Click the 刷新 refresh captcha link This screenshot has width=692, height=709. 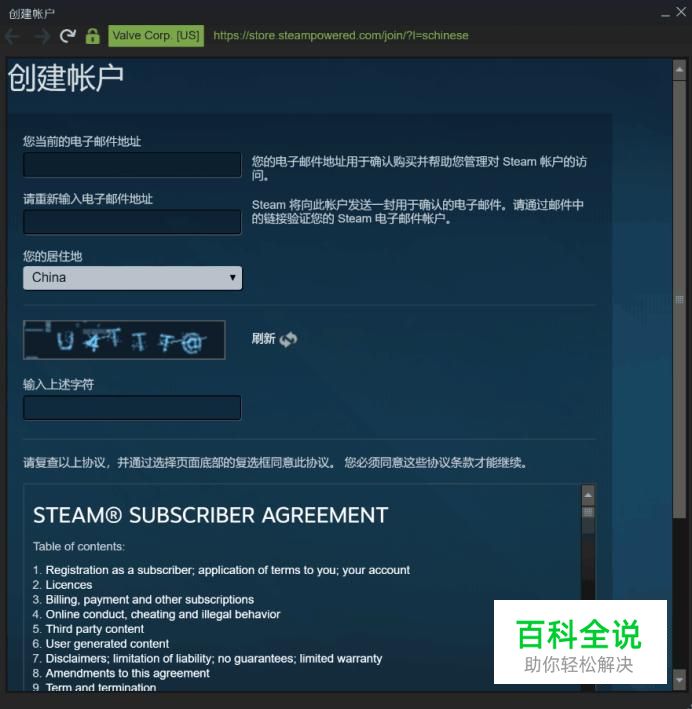[263, 339]
